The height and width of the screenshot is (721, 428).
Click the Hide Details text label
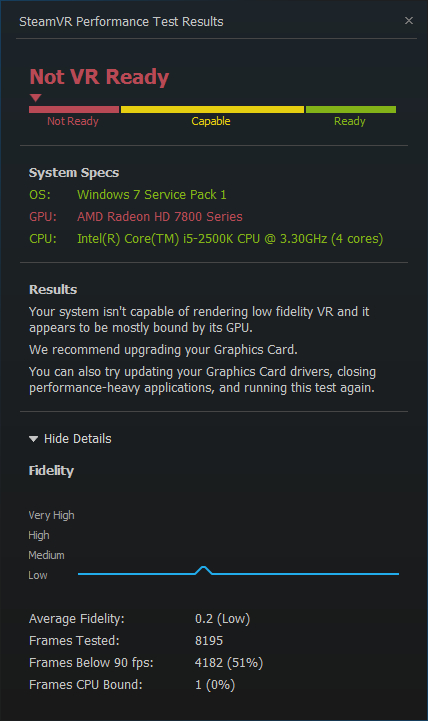78,439
